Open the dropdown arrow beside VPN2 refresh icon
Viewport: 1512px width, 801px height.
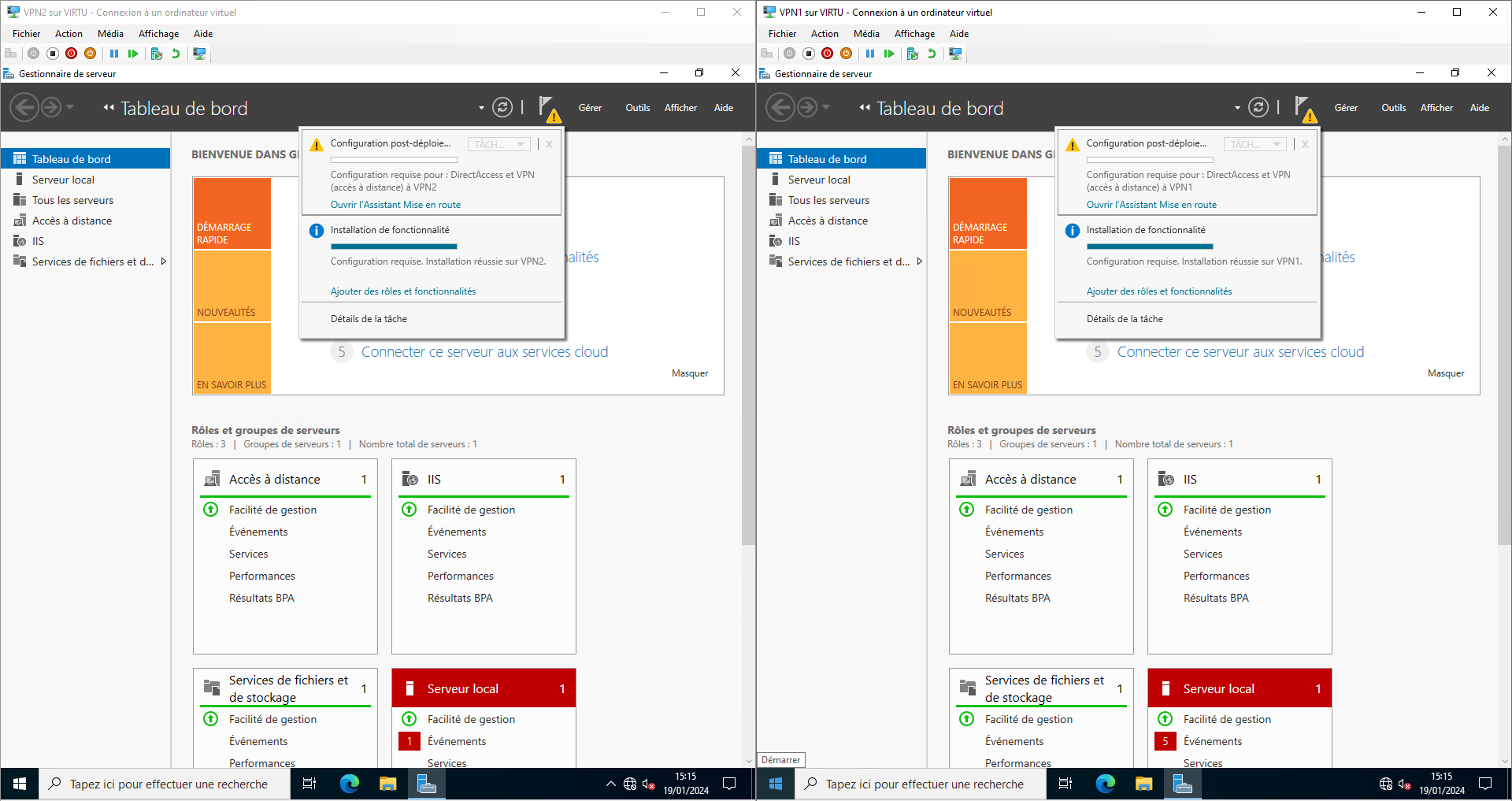coord(481,108)
